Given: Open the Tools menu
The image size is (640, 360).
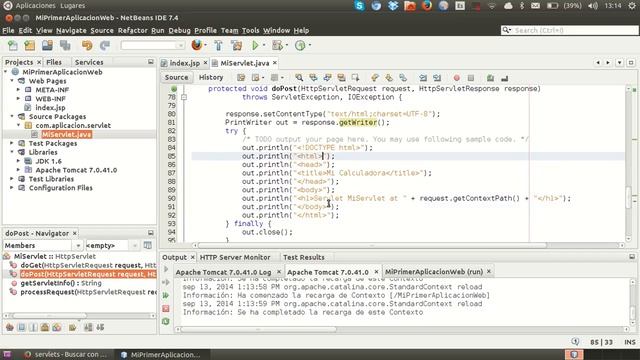Looking at the screenshot, I should click(250, 31).
